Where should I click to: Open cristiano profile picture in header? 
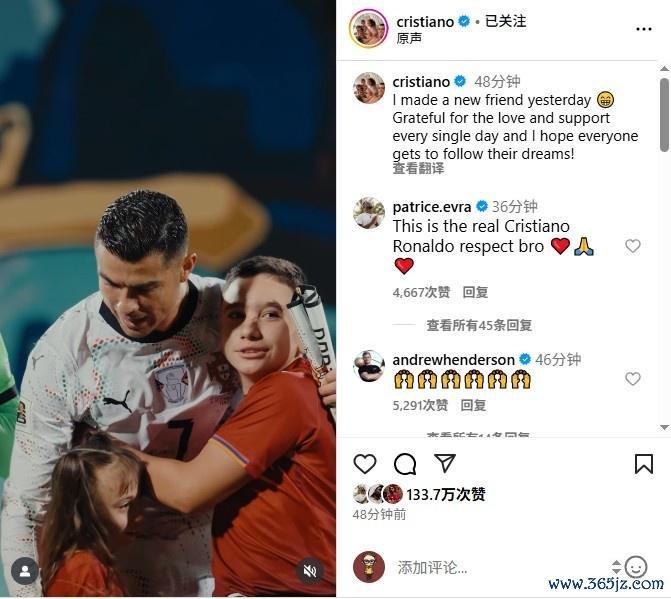(368, 28)
